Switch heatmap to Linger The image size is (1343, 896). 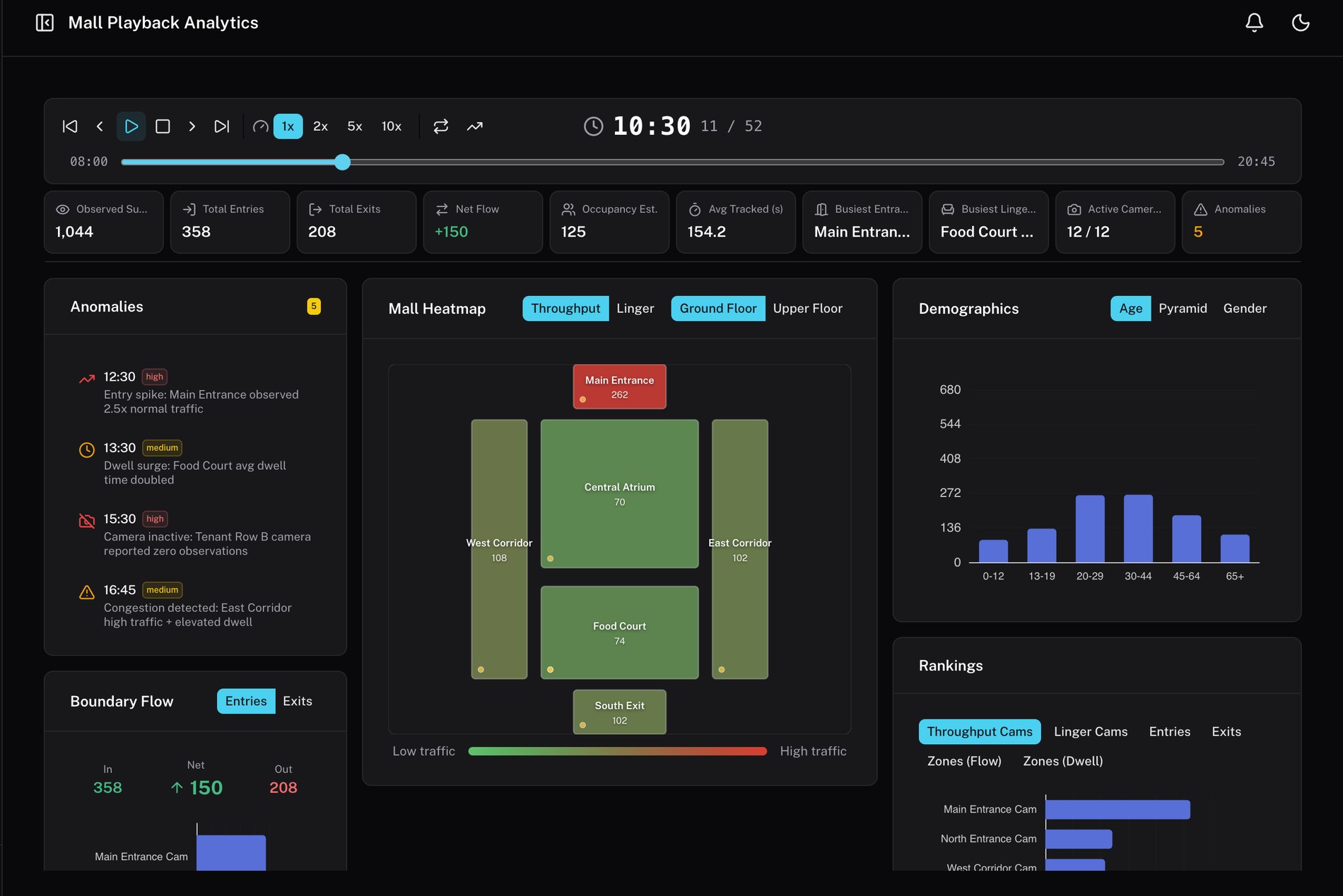(635, 309)
